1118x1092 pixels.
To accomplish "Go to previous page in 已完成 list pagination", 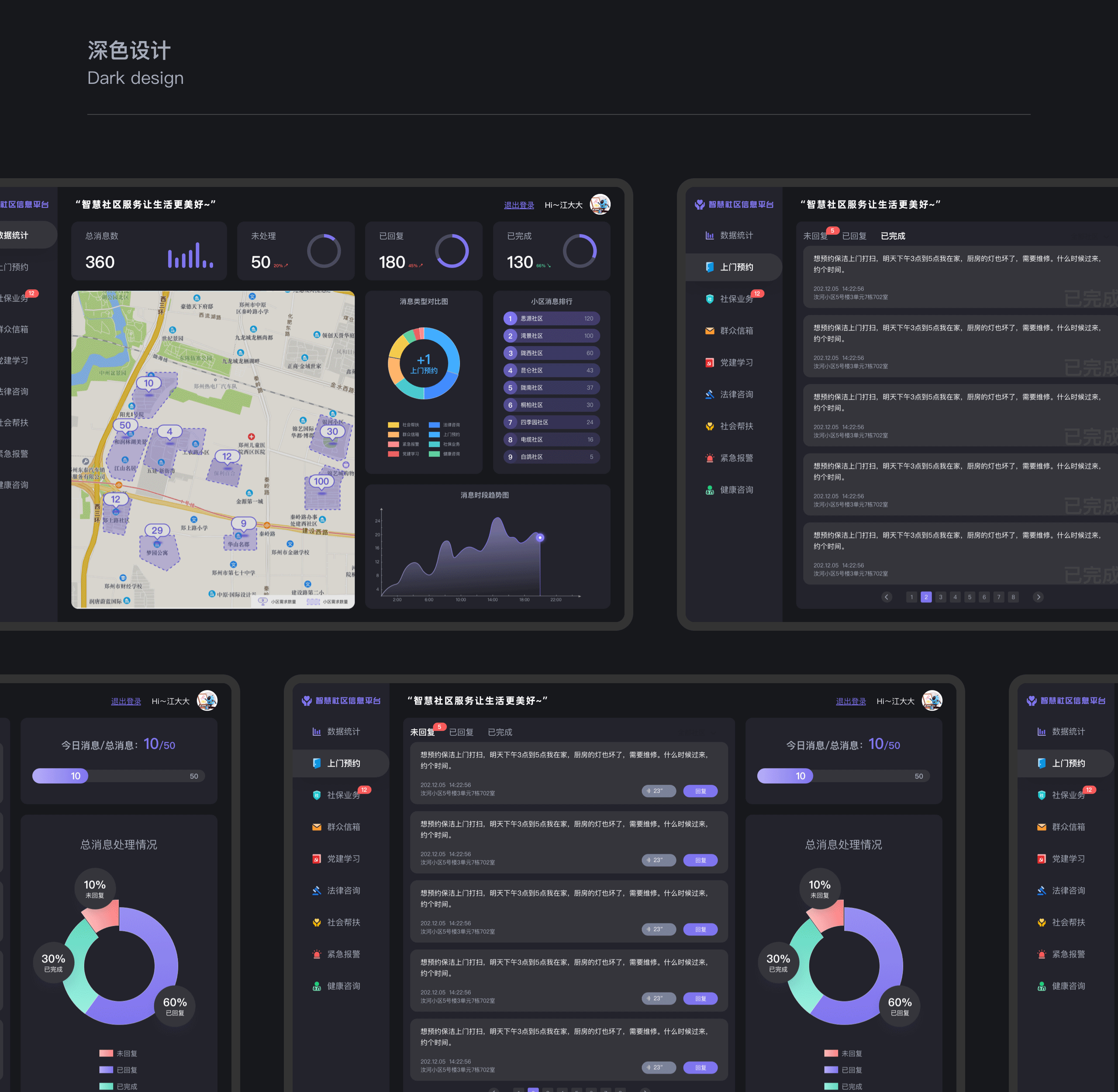I will coord(887,597).
